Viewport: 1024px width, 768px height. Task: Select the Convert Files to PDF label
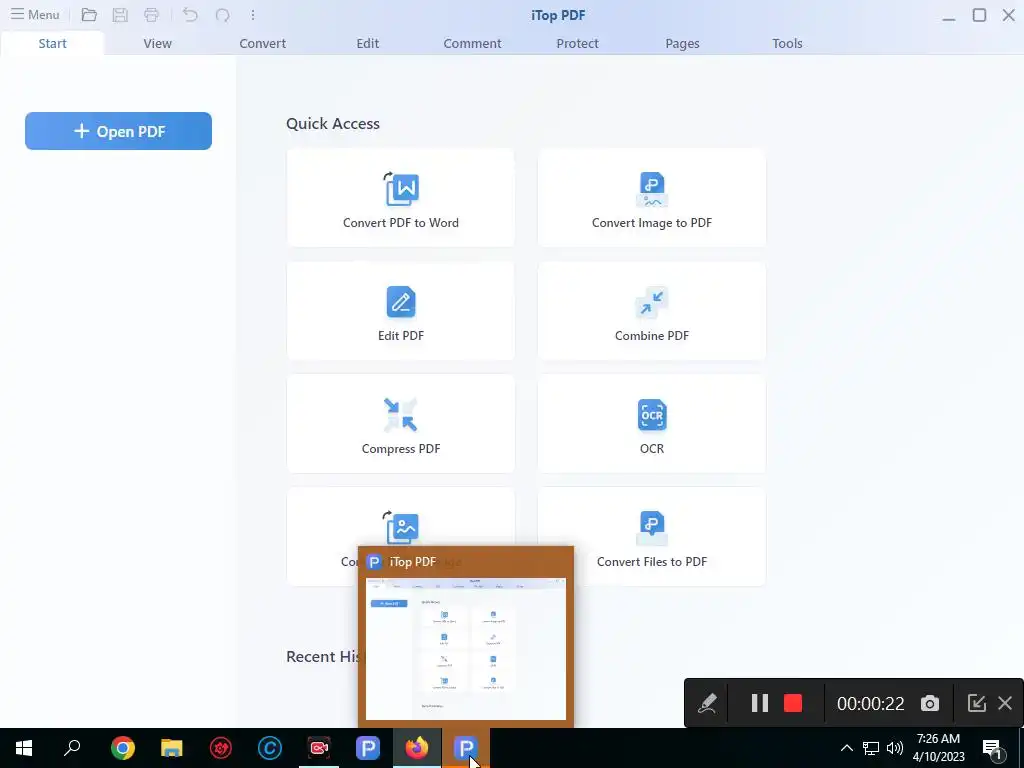click(652, 562)
